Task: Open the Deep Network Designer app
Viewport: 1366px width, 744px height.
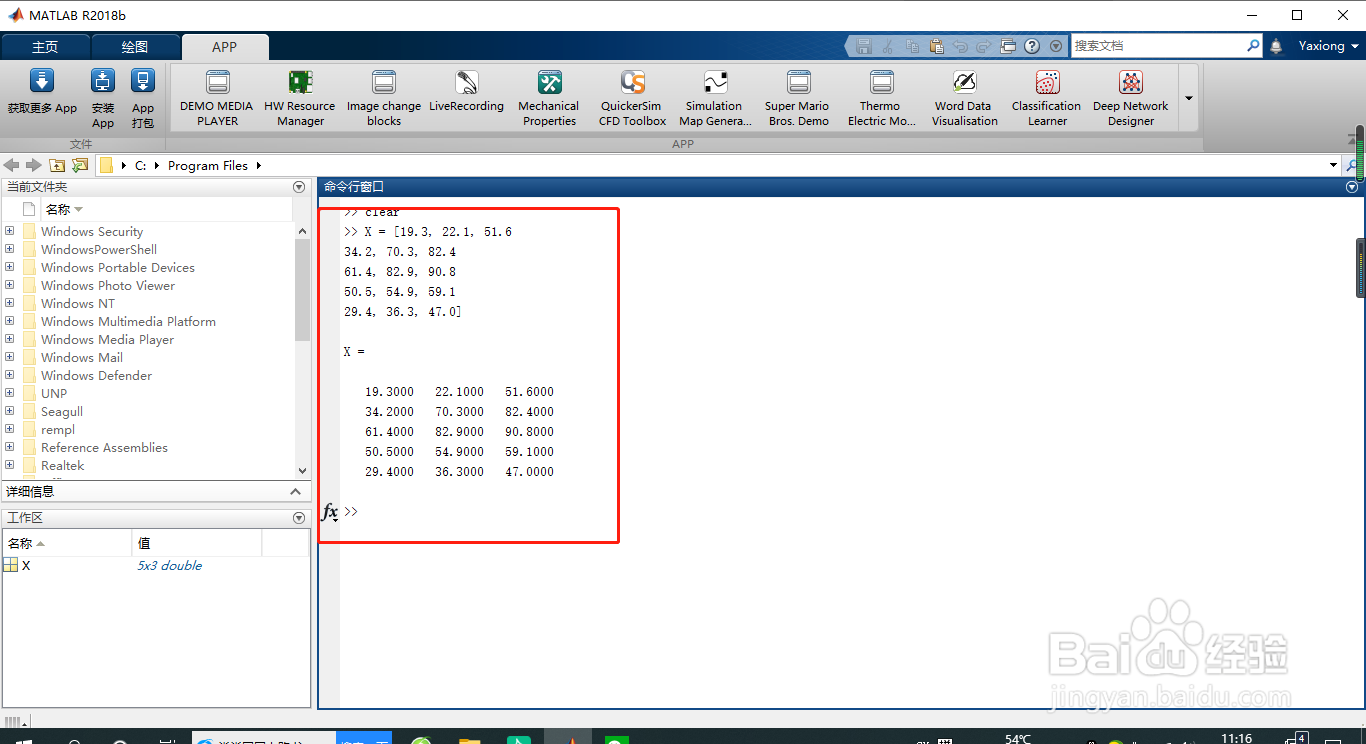Action: pyautogui.click(x=1131, y=98)
